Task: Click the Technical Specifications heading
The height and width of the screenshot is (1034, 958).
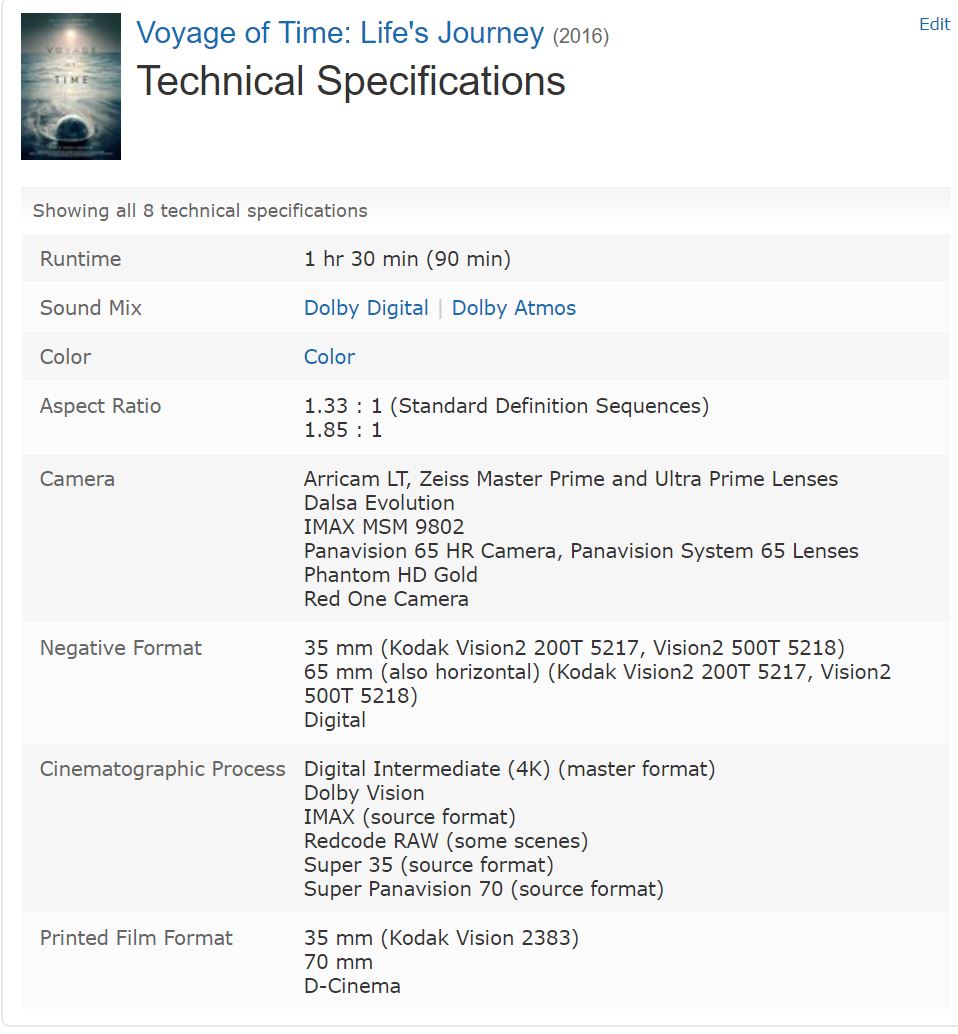Action: [x=351, y=81]
